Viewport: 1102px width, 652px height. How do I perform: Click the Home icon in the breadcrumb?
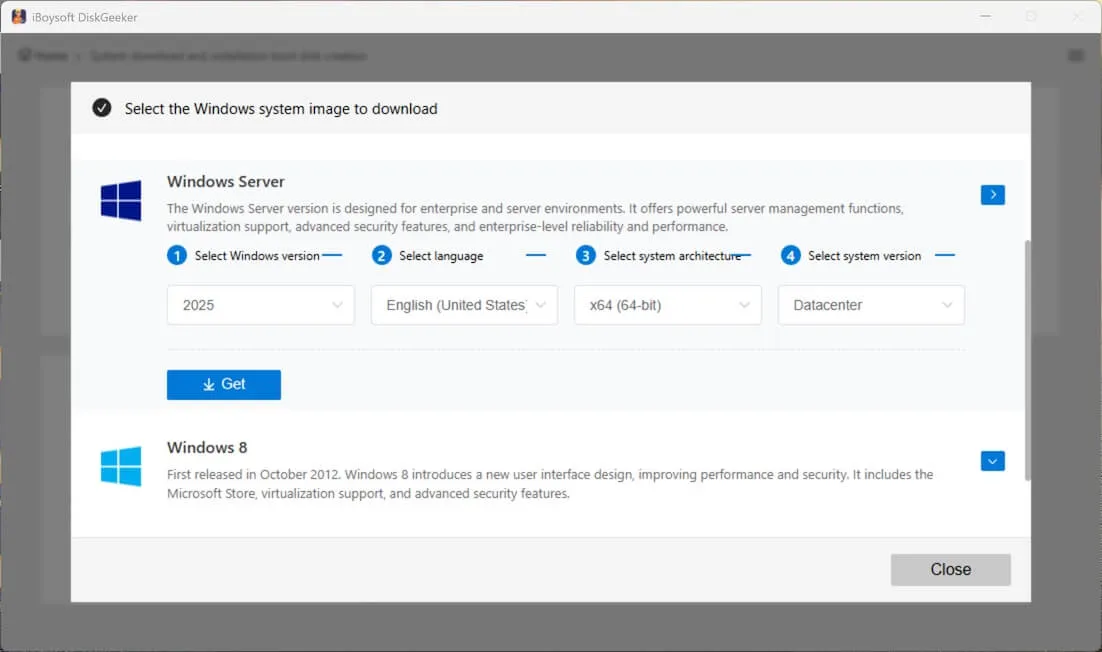23,55
